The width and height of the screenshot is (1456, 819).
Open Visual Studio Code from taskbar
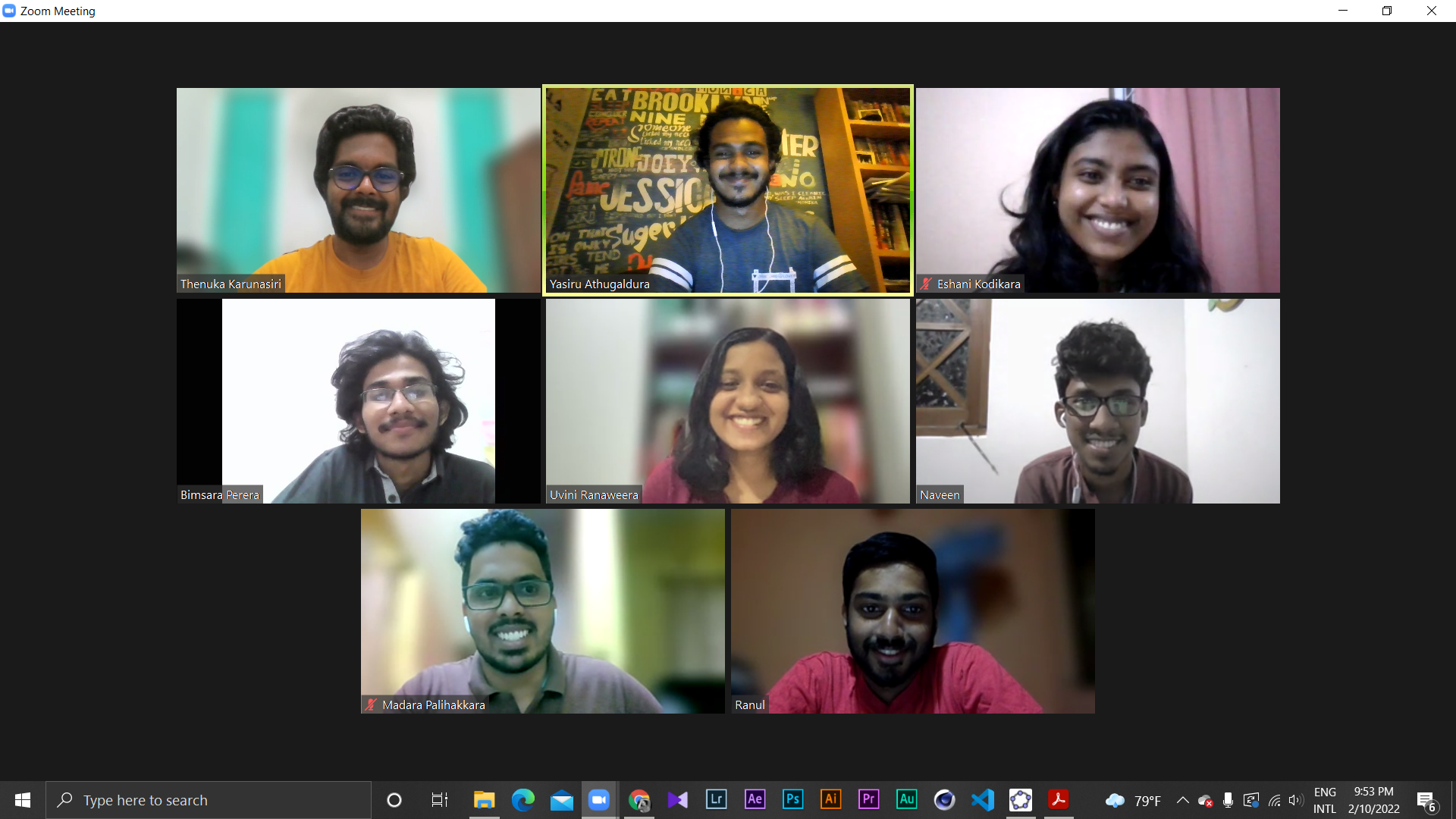983,799
